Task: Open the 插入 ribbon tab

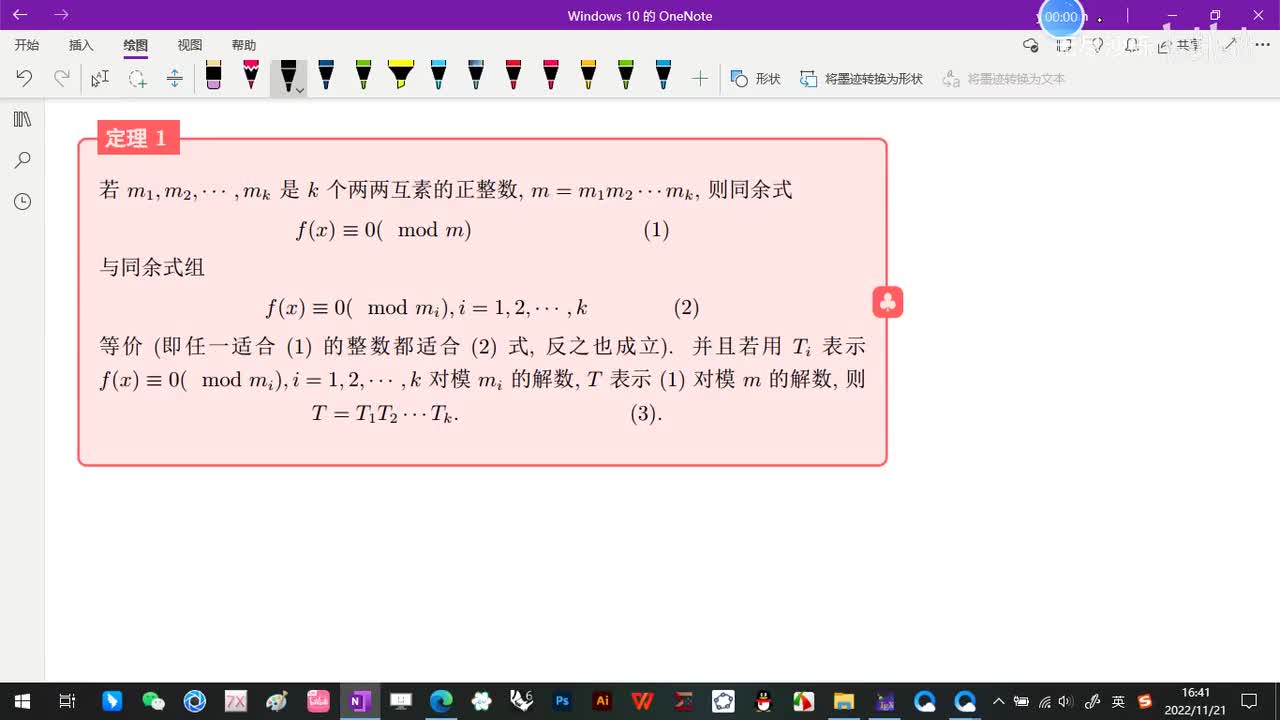Action: [81, 45]
